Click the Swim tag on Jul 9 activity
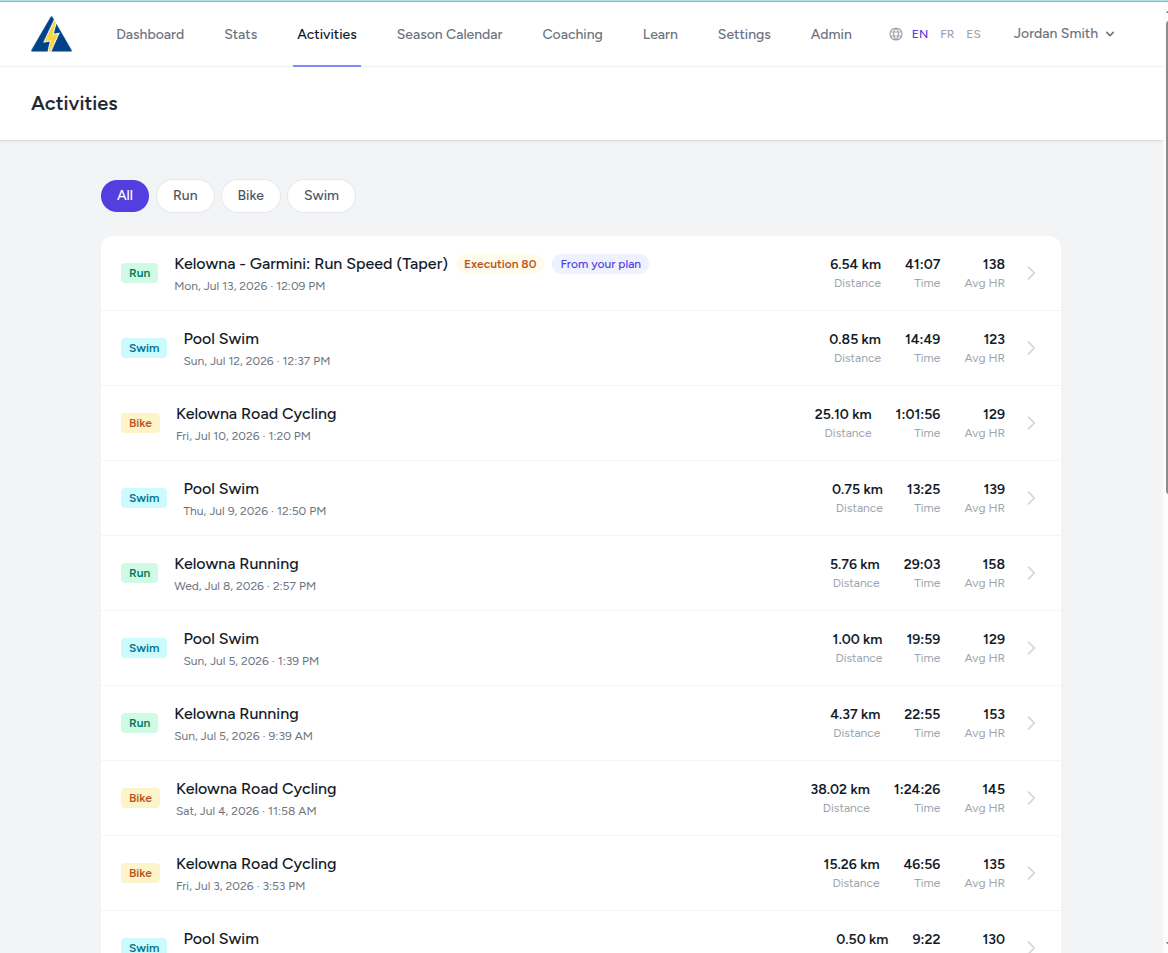Image resolution: width=1168 pixels, height=953 pixels. pyautogui.click(x=144, y=498)
